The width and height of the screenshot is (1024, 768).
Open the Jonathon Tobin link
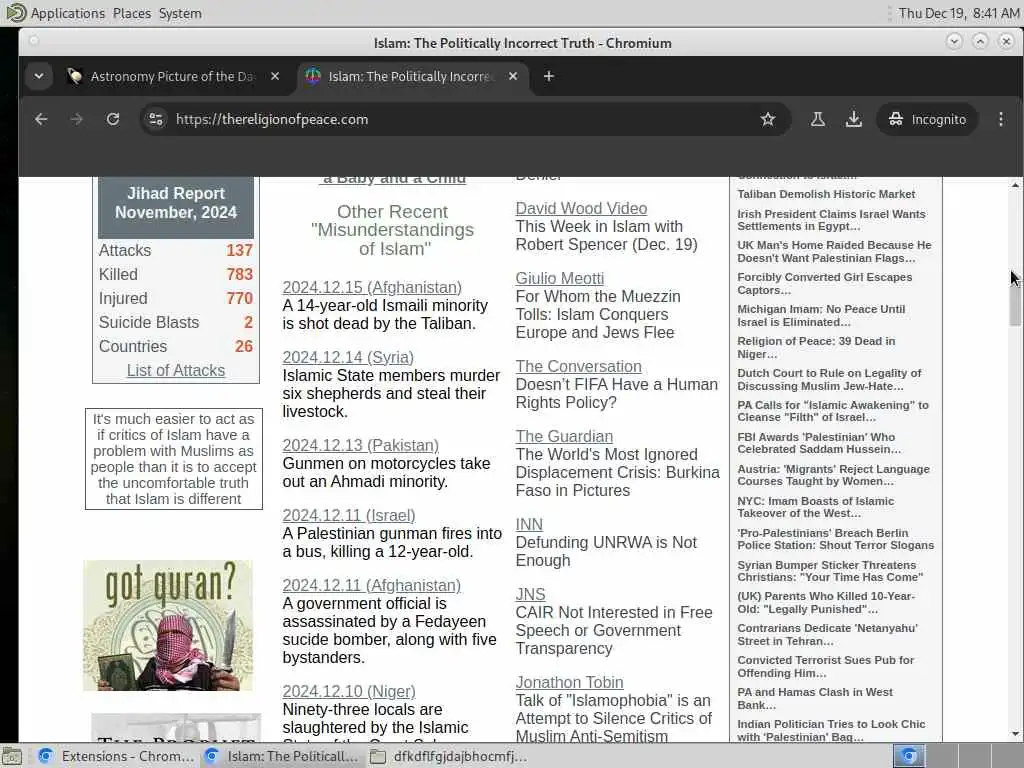[x=569, y=682]
